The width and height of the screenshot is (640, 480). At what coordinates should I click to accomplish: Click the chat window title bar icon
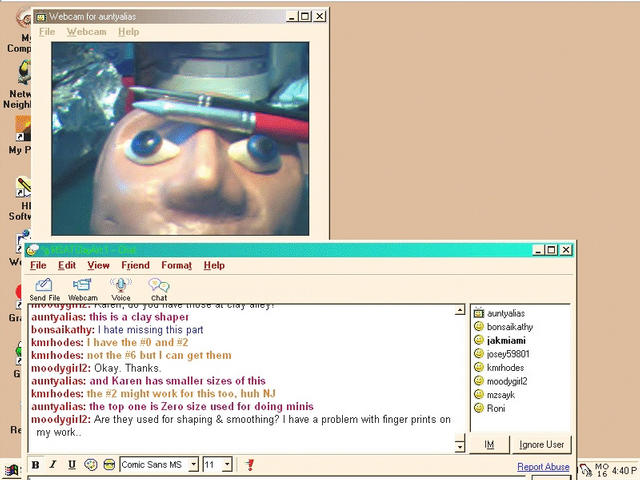tap(33, 249)
